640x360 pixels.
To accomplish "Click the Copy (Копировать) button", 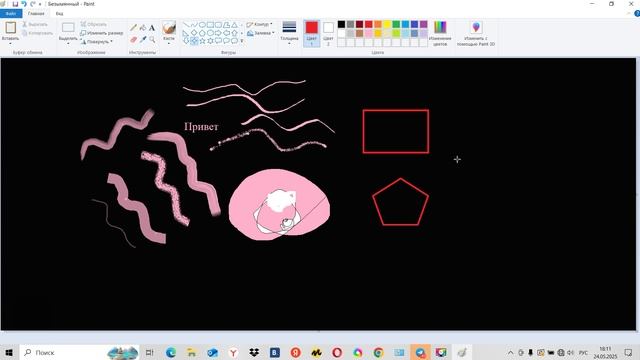I will coord(38,33).
